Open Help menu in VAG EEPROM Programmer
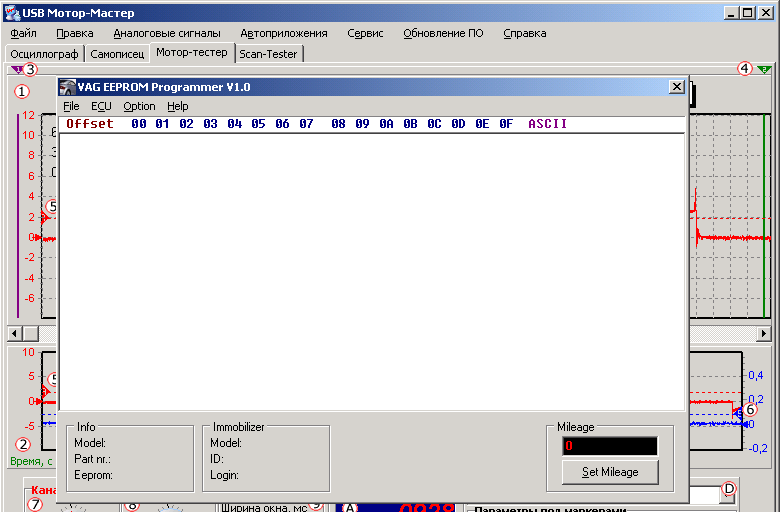Viewport: 782px width, 512px height. pos(178,106)
